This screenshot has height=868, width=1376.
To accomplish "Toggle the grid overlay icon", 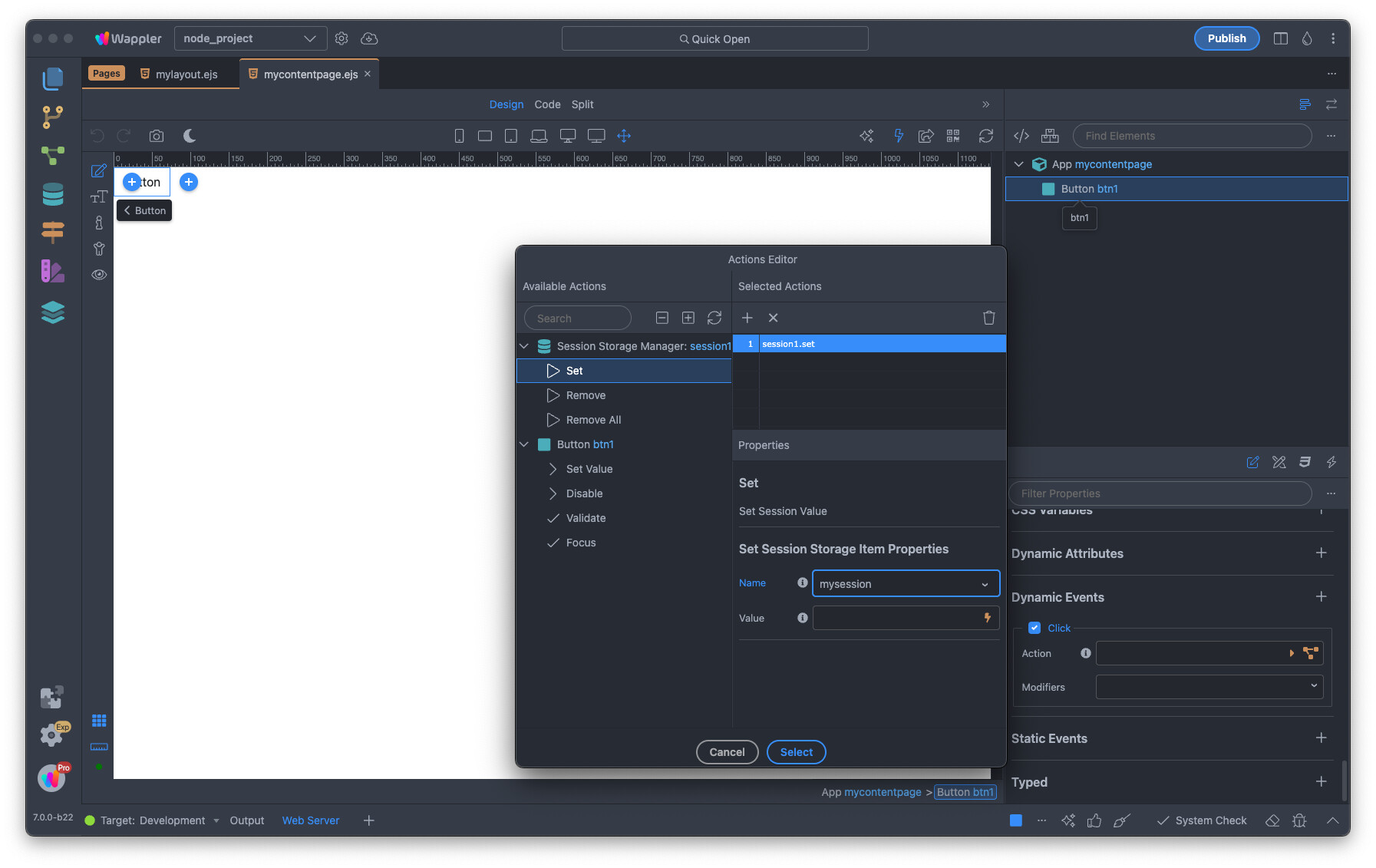I will click(x=99, y=721).
